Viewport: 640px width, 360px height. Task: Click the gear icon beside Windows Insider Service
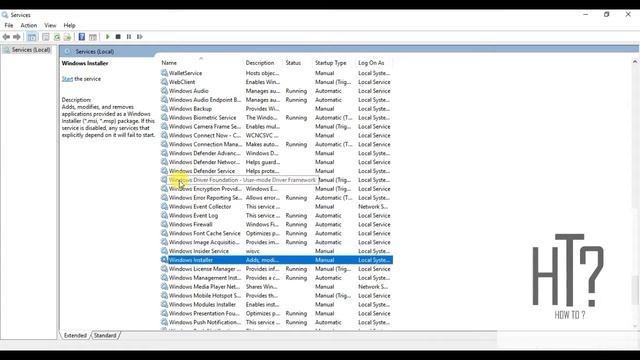[x=164, y=251]
